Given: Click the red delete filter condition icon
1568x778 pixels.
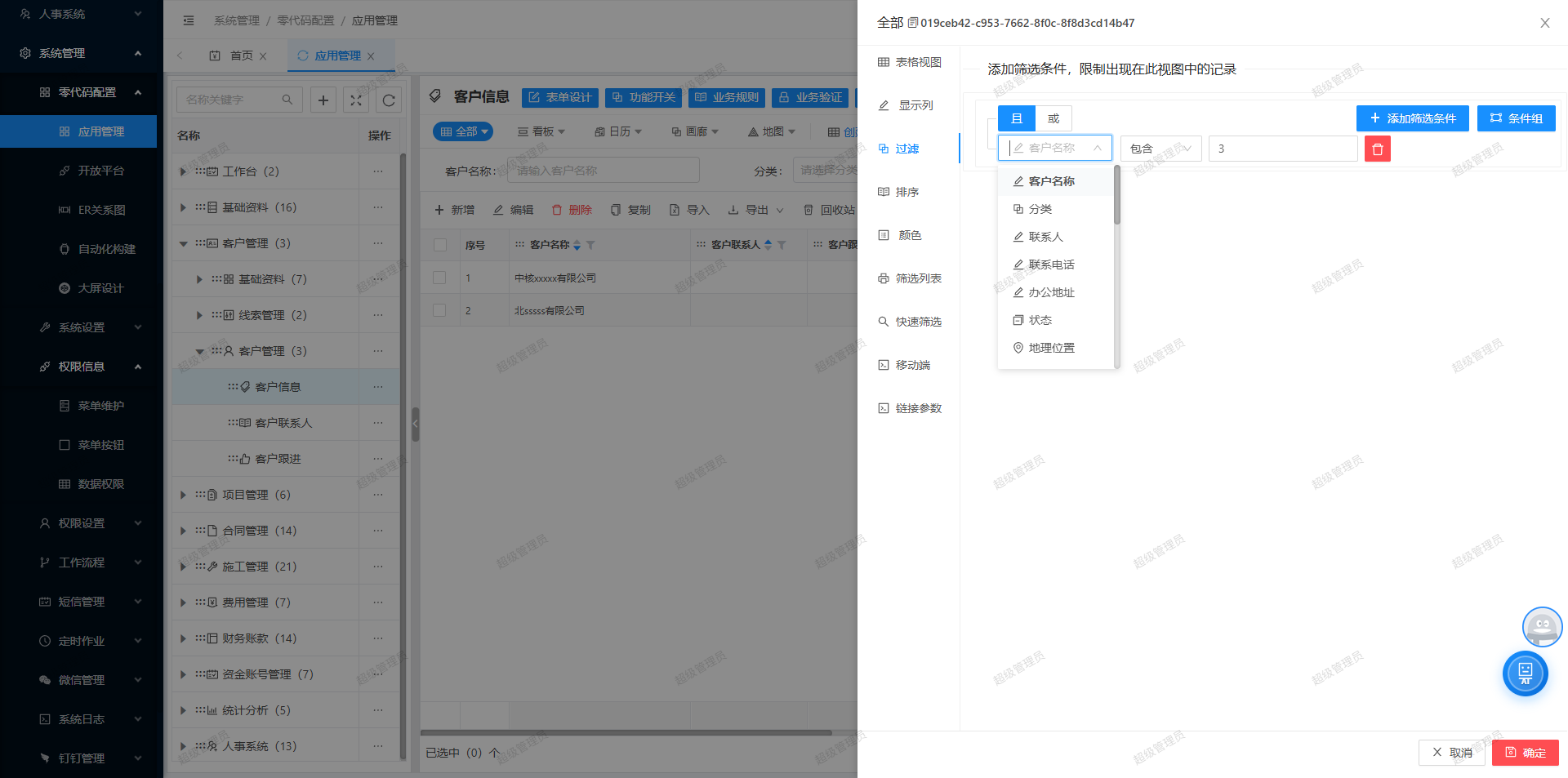Looking at the screenshot, I should [1377, 149].
